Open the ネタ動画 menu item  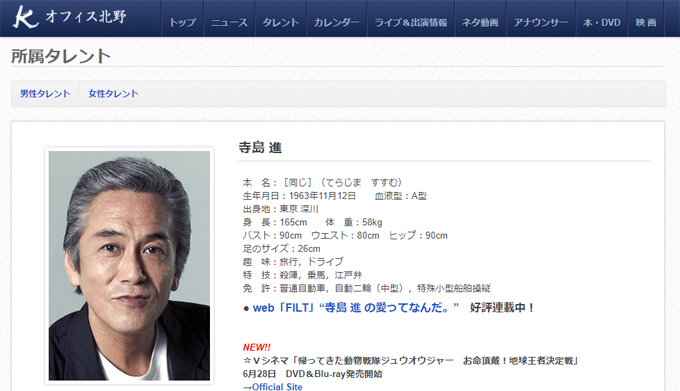pos(480,23)
